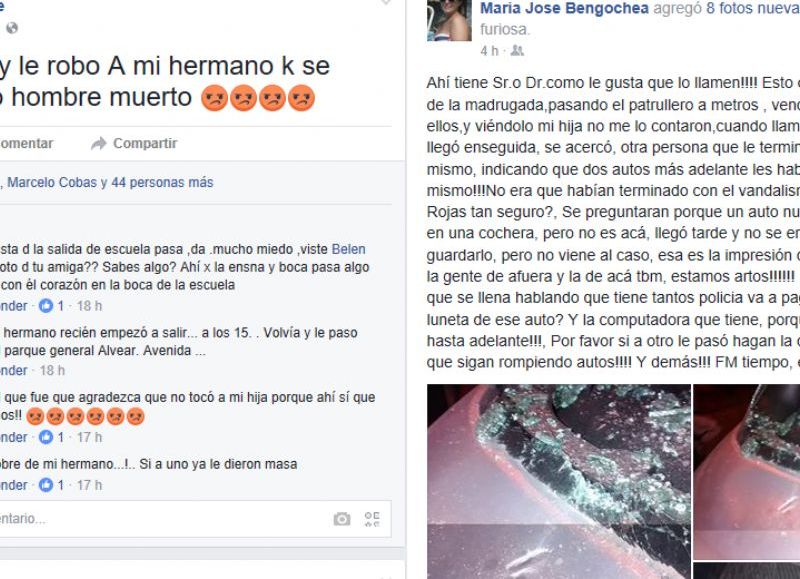800x579 pixels.
Task: Open the second broken window photo
Action: (x=746, y=472)
